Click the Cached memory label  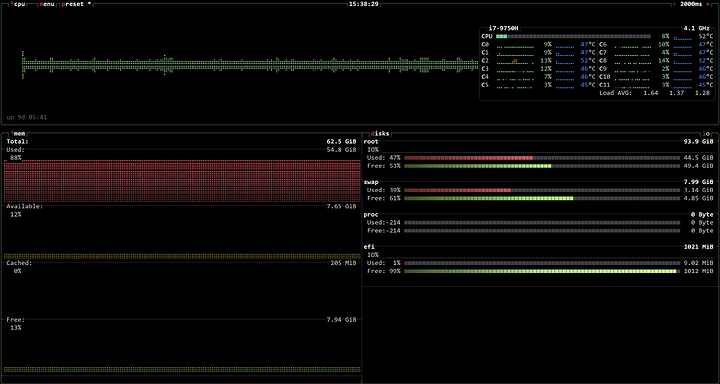pyautogui.click(x=19, y=263)
